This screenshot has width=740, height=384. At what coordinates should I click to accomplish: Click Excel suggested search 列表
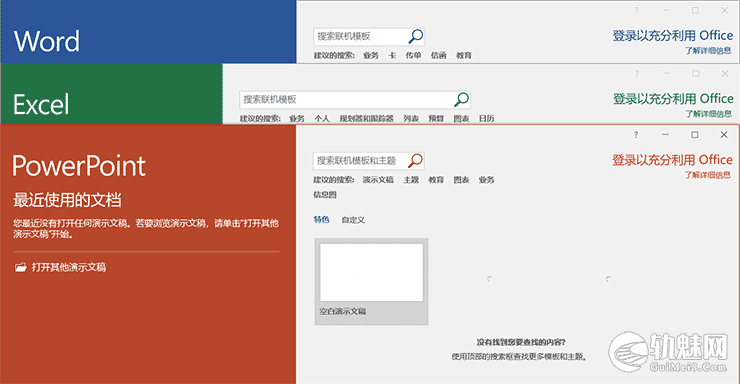coord(411,118)
